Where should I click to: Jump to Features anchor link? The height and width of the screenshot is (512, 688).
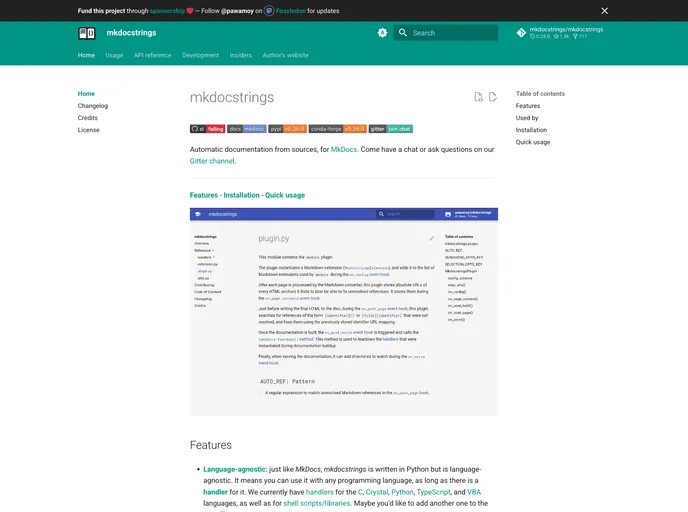204,195
